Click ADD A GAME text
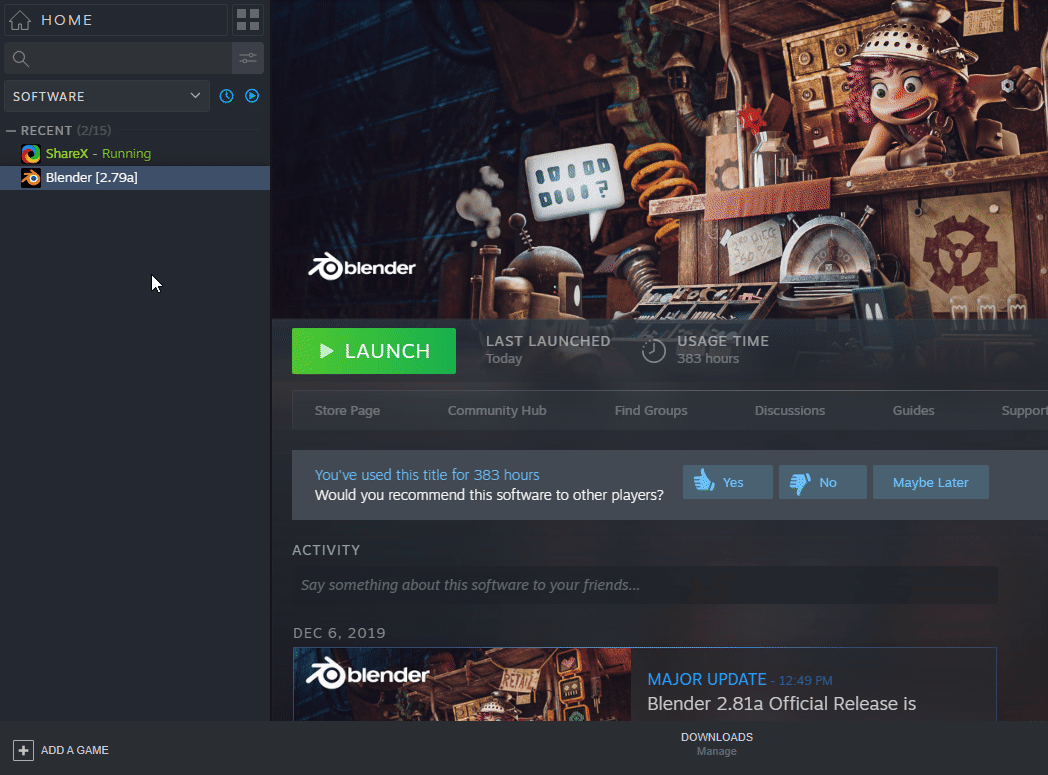 pos(75,750)
